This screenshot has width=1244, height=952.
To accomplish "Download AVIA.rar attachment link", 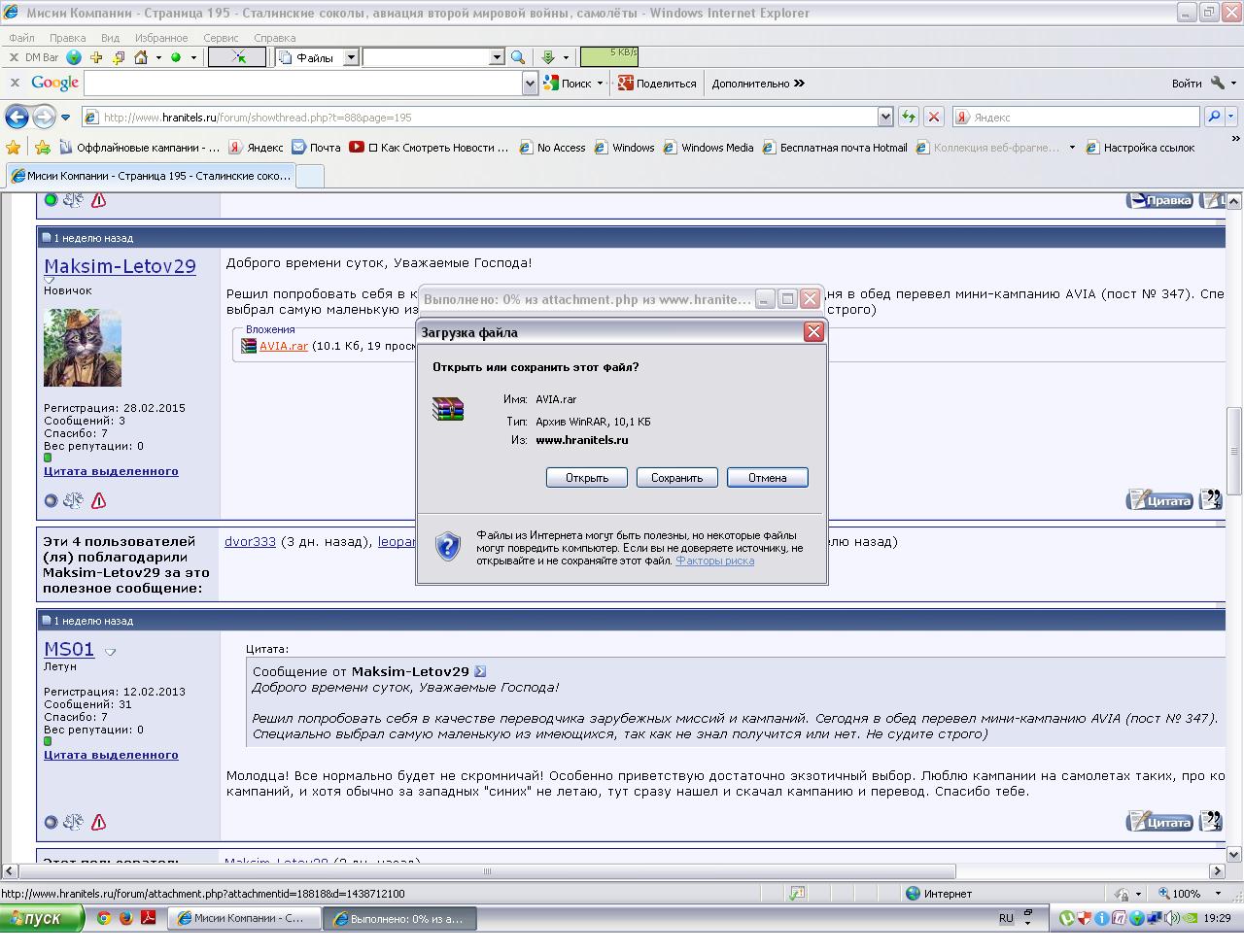I will [284, 346].
